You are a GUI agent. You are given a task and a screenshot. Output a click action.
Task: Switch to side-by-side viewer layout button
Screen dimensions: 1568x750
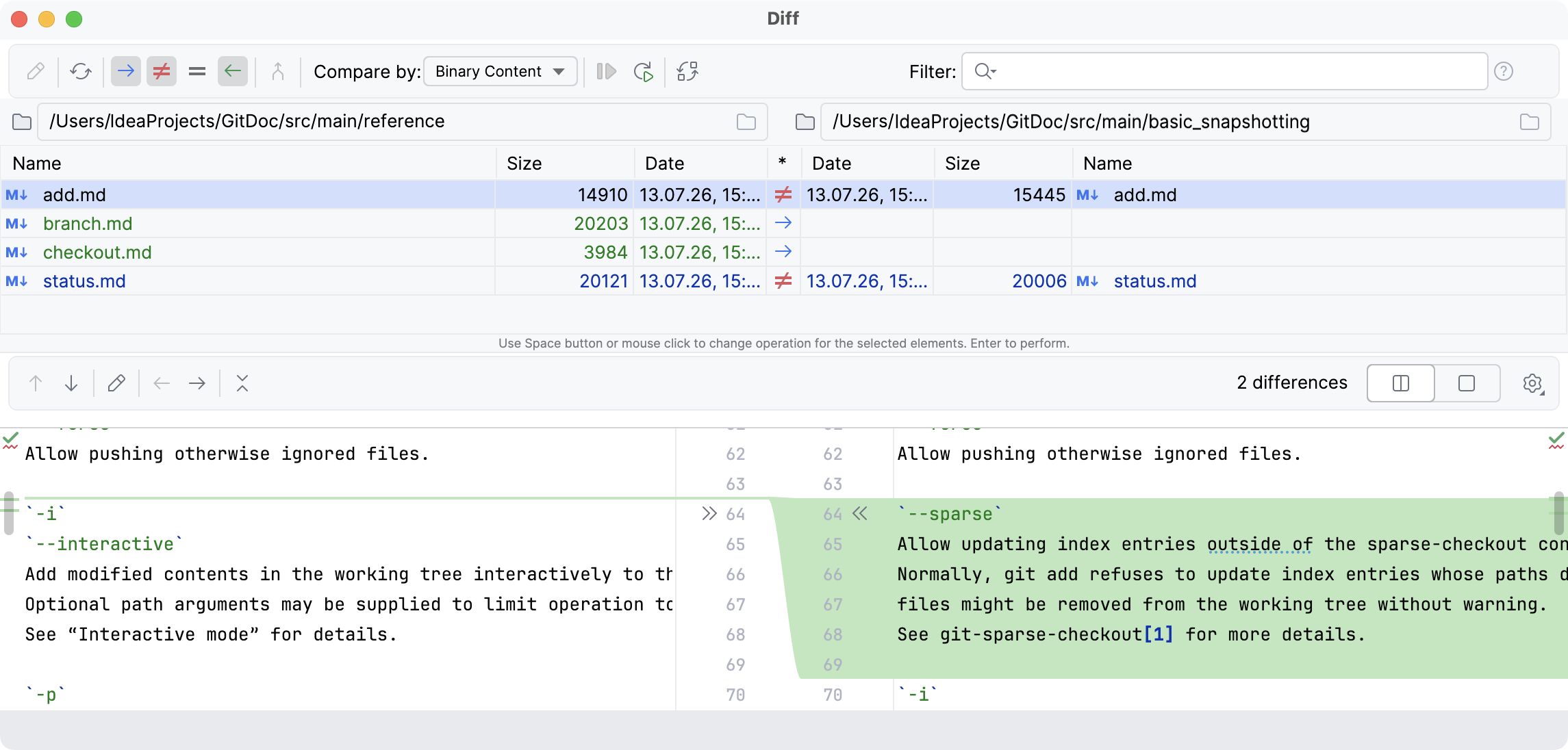1401,383
